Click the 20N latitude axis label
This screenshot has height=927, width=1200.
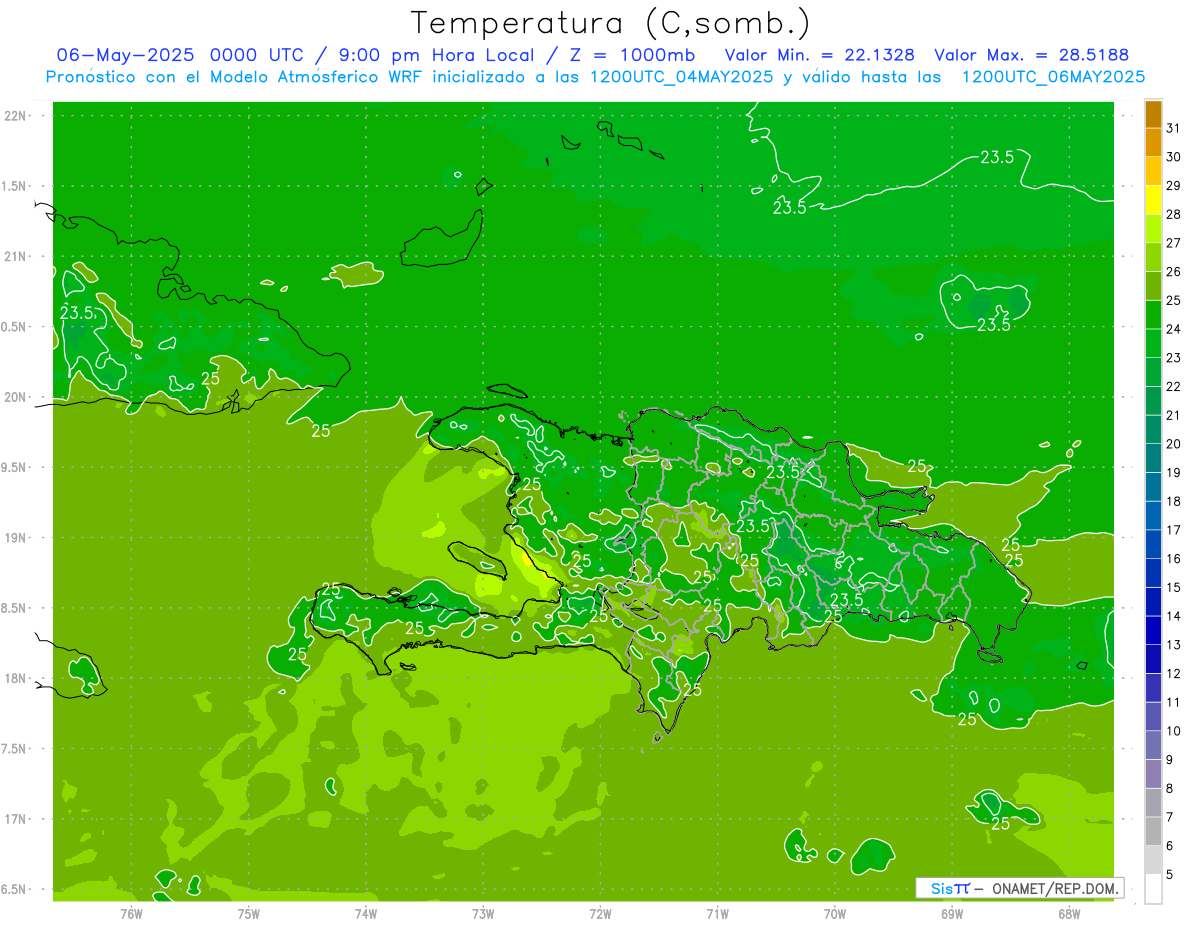[x=15, y=397]
